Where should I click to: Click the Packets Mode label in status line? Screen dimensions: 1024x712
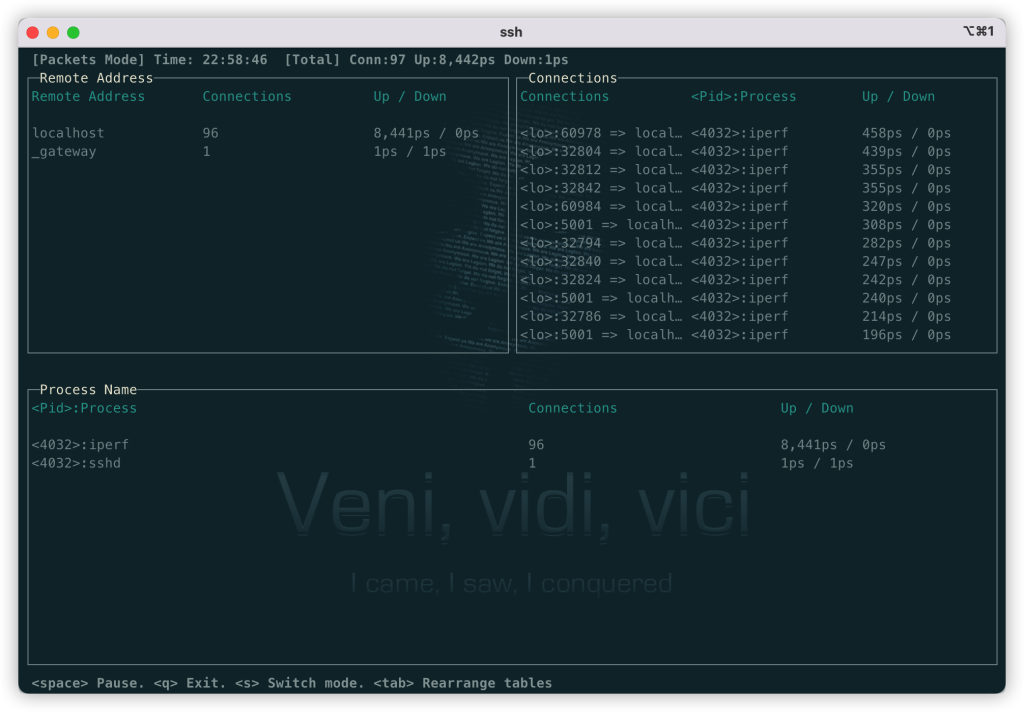pos(88,60)
